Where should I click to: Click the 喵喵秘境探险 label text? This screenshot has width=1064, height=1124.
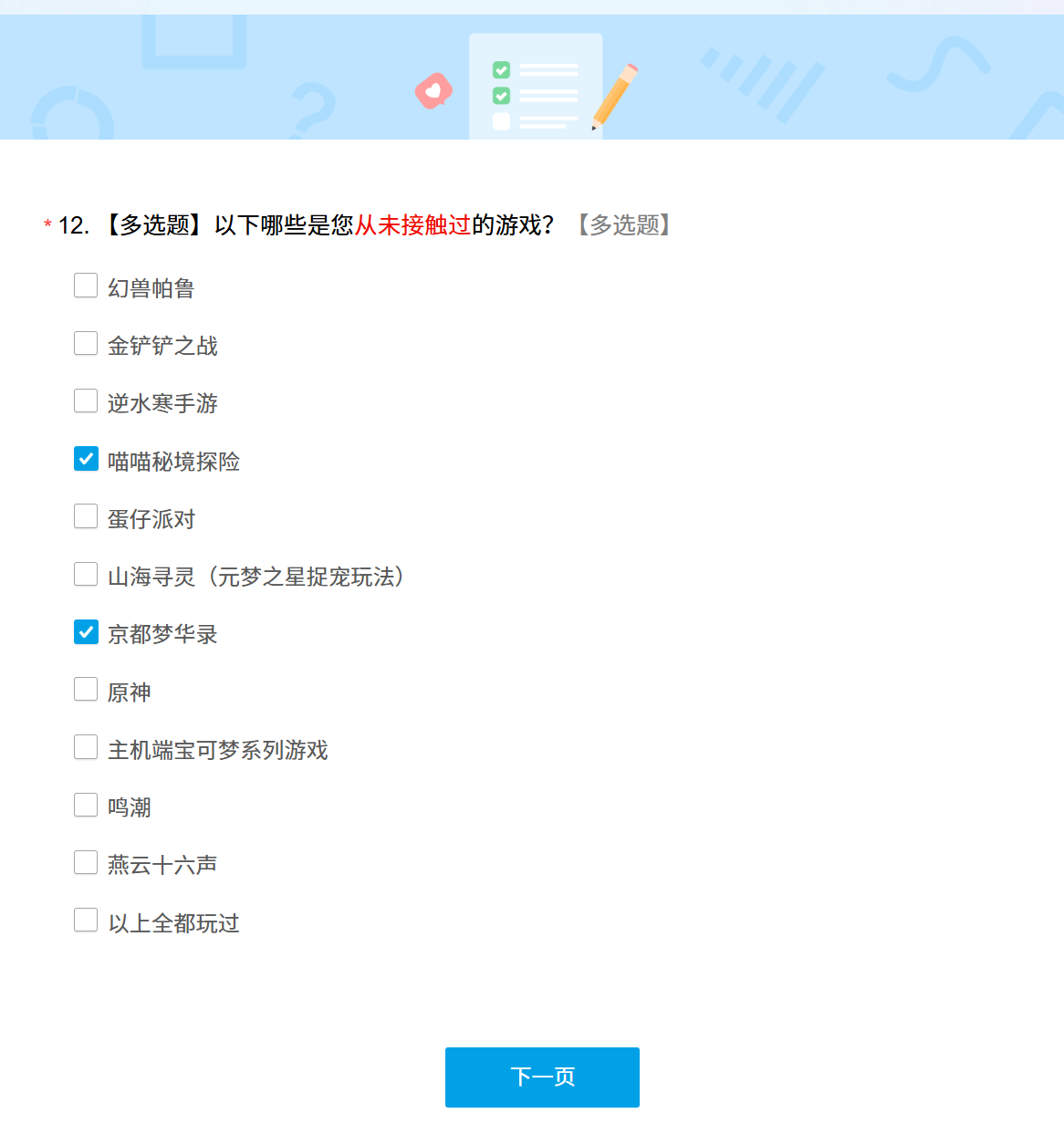173,462
